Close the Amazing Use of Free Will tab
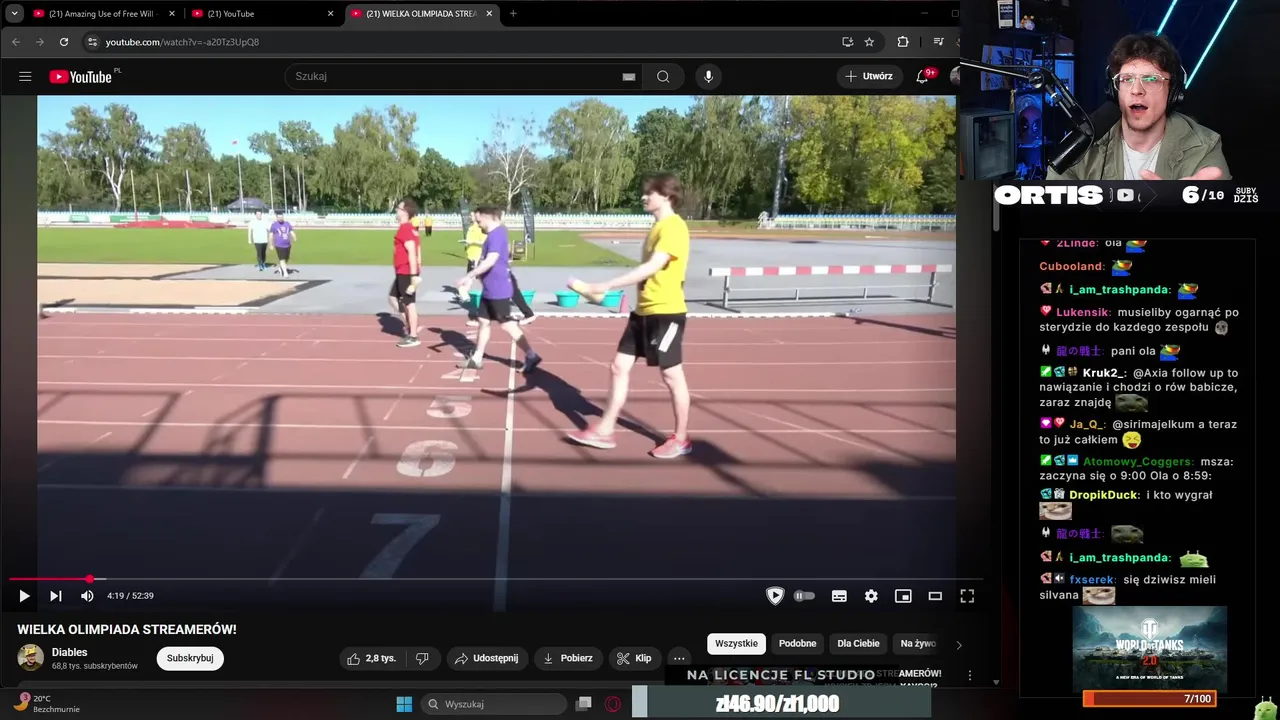Screen dimensions: 1280x720 pyautogui.click(x=172, y=14)
